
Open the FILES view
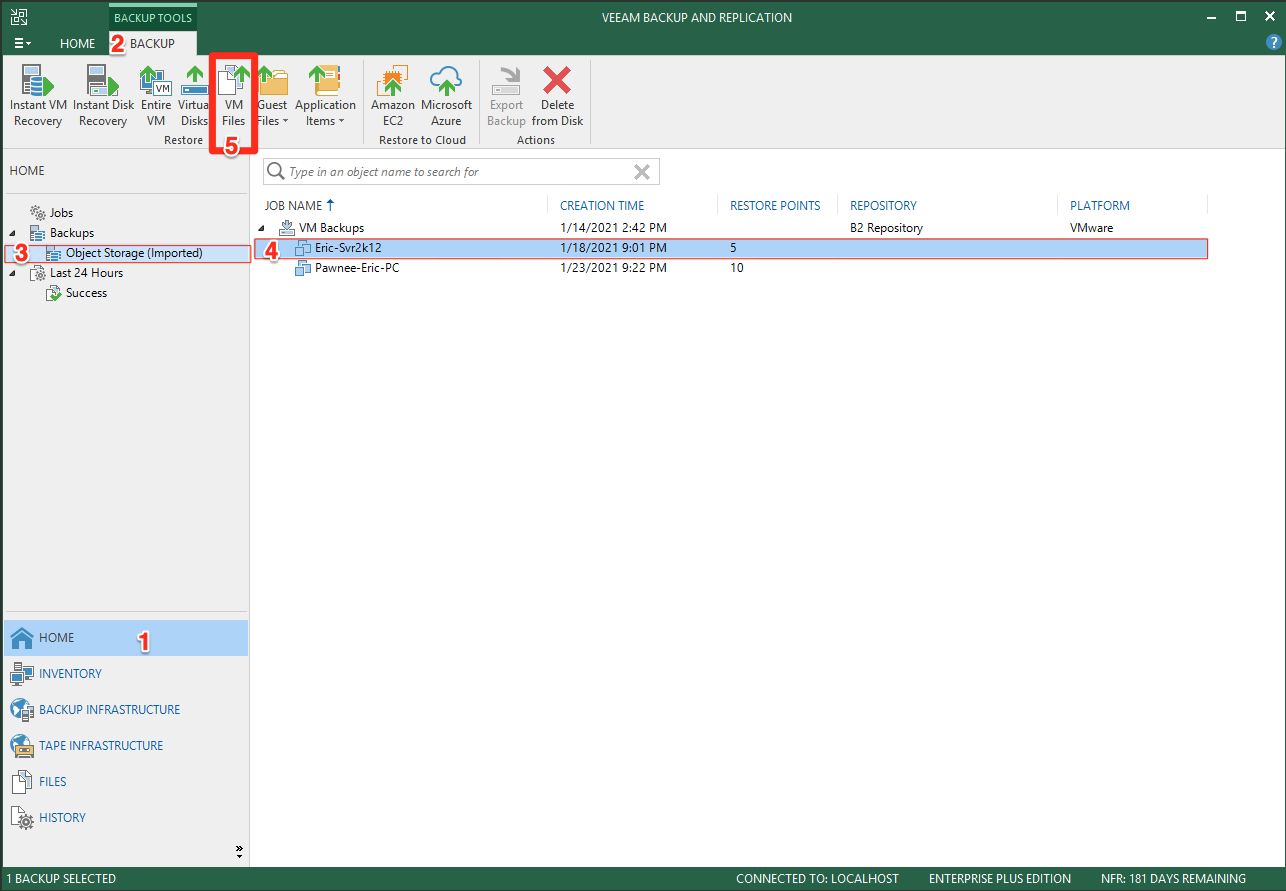pyautogui.click(x=126, y=782)
